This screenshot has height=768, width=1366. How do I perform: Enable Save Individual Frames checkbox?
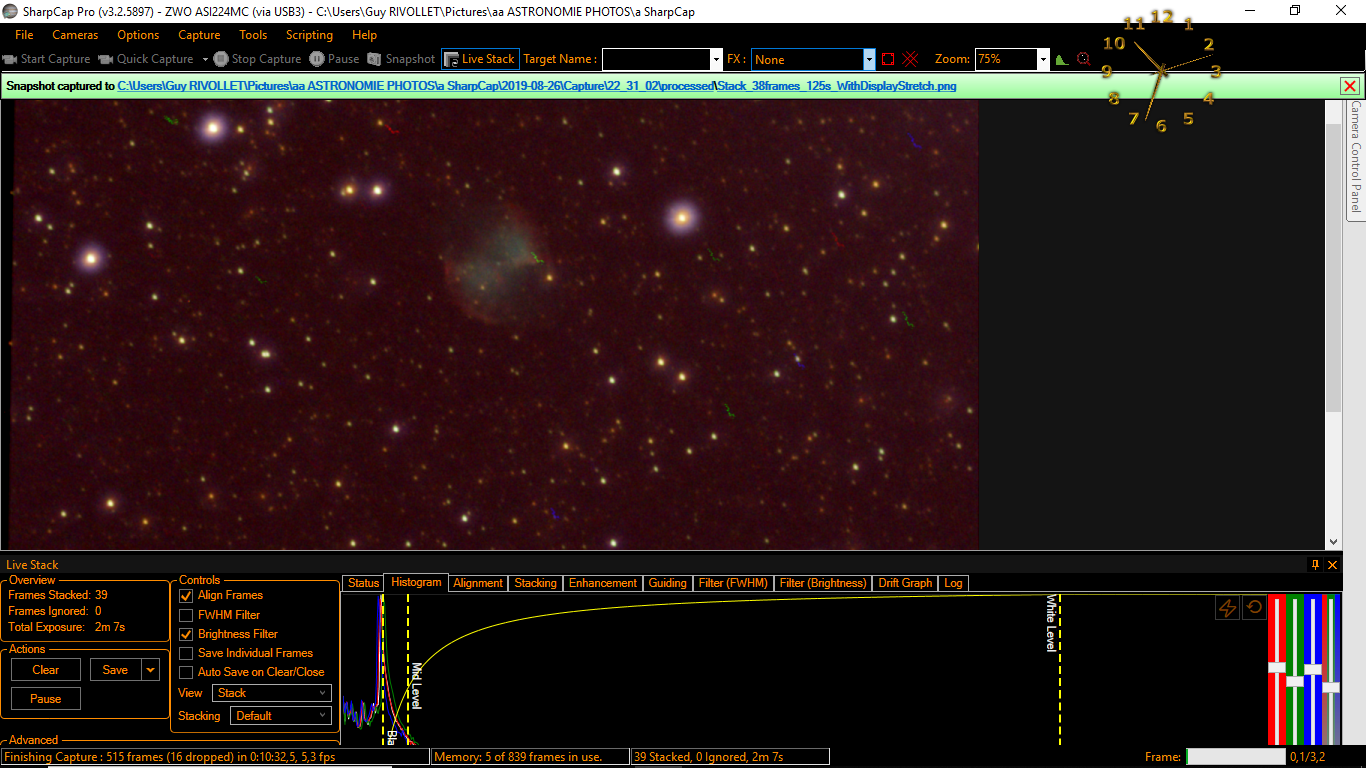point(186,653)
